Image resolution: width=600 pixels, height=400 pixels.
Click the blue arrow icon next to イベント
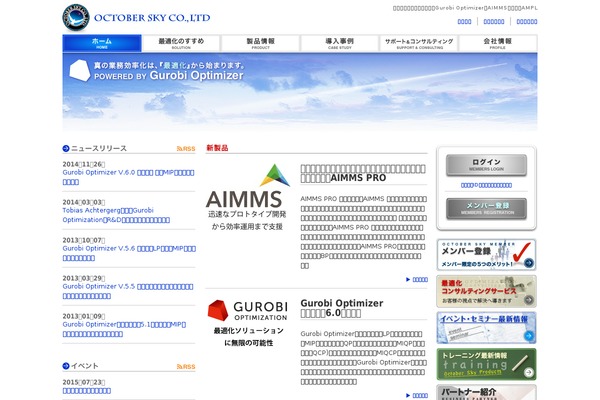(x=66, y=366)
